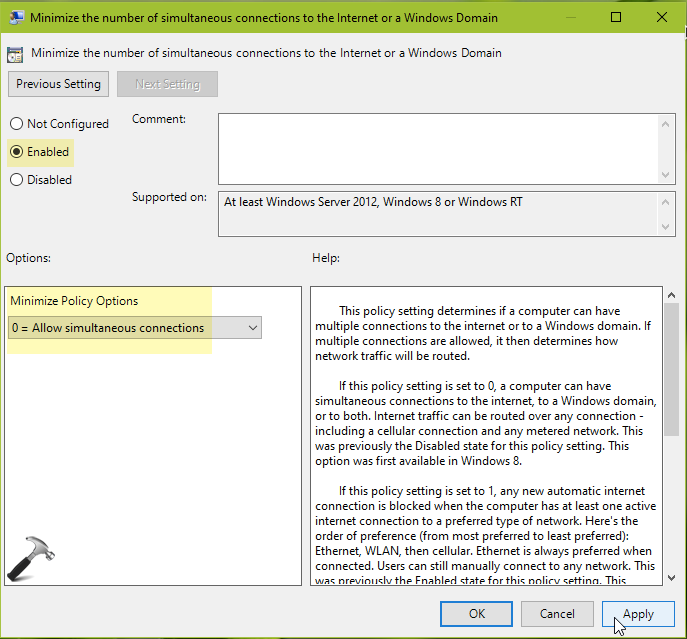Select the Enabled radio button
Screen dimensions: 687x639
(16, 152)
